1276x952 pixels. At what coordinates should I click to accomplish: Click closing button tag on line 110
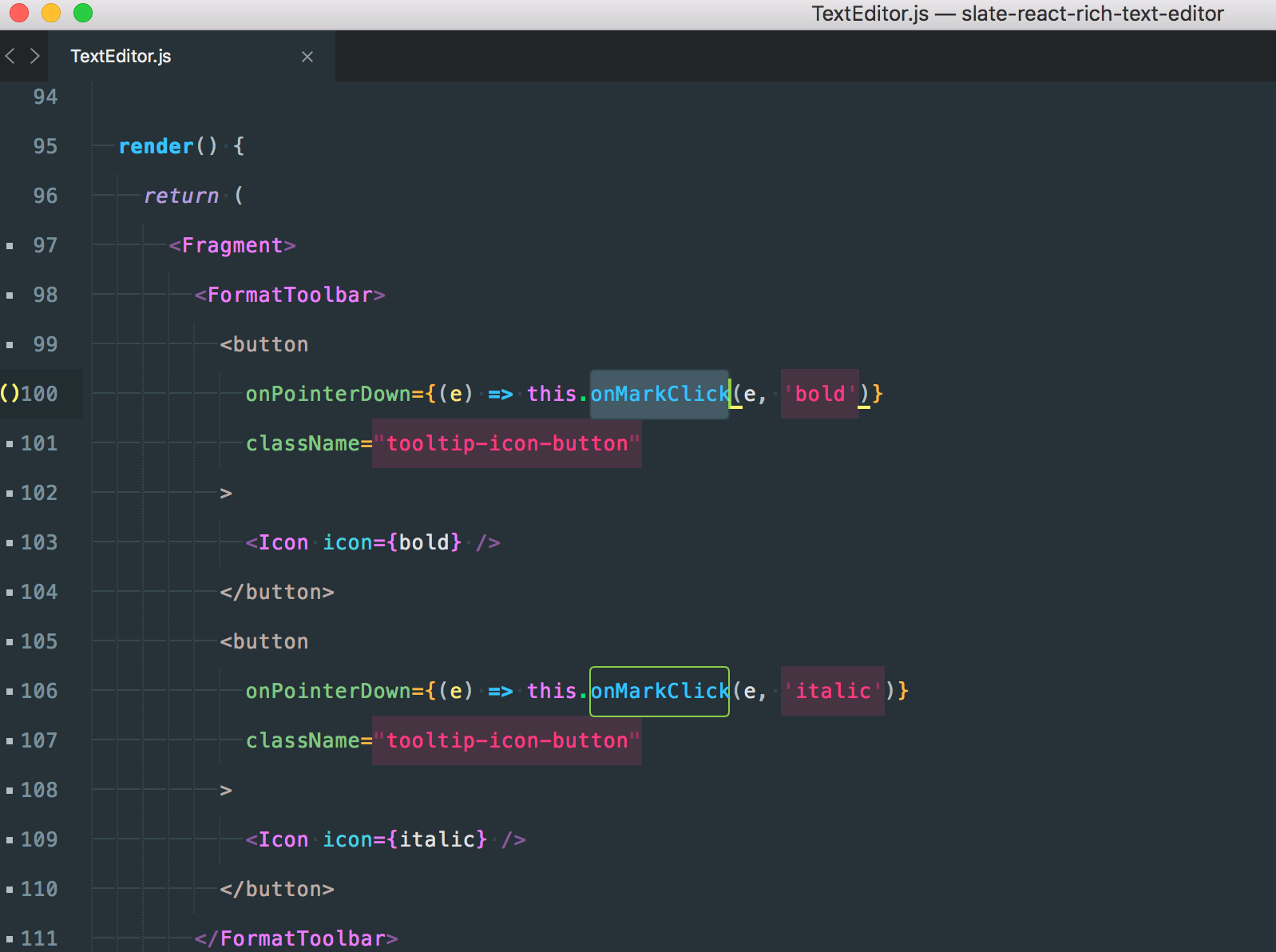pyautogui.click(x=277, y=889)
